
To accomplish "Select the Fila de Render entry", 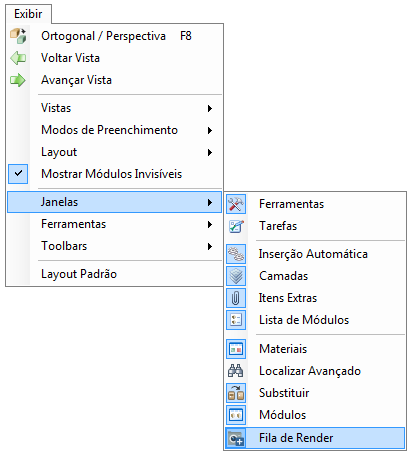I will tap(315, 438).
